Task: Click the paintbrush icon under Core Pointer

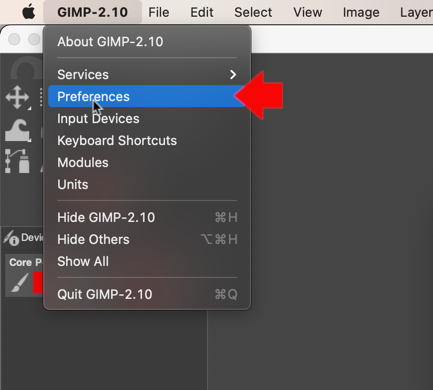Action: [x=19, y=283]
